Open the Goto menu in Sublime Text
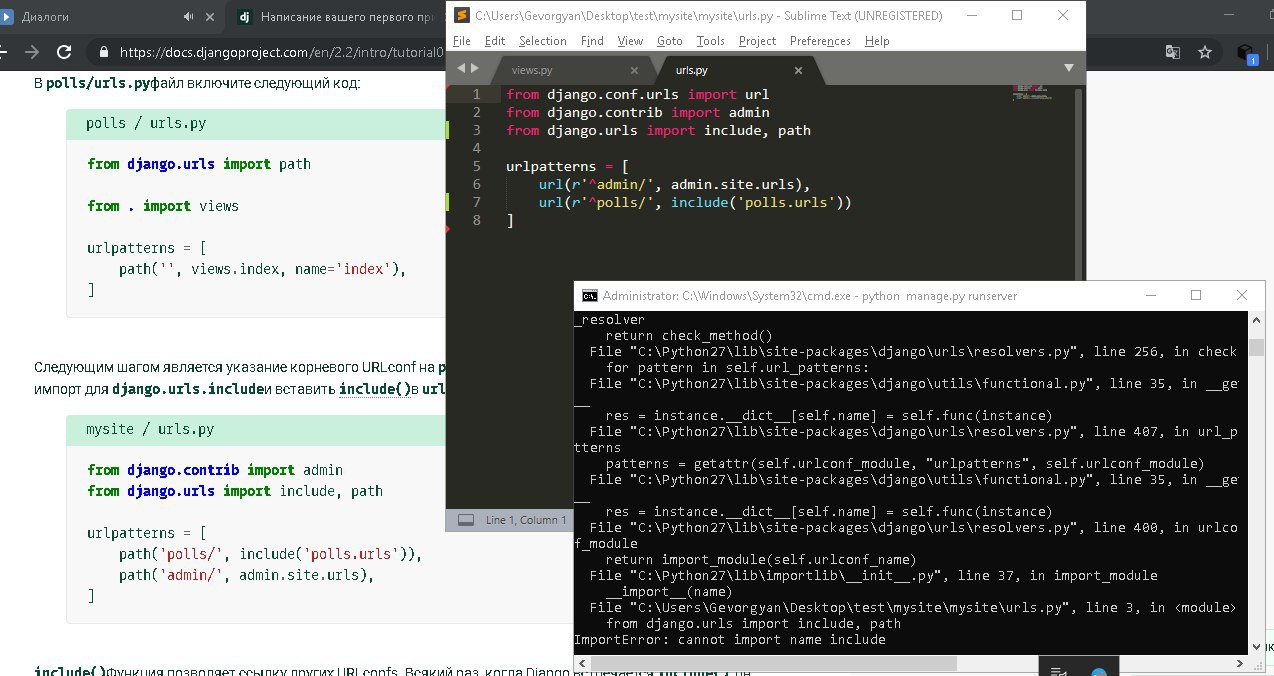The width and height of the screenshot is (1274, 676). tap(670, 41)
